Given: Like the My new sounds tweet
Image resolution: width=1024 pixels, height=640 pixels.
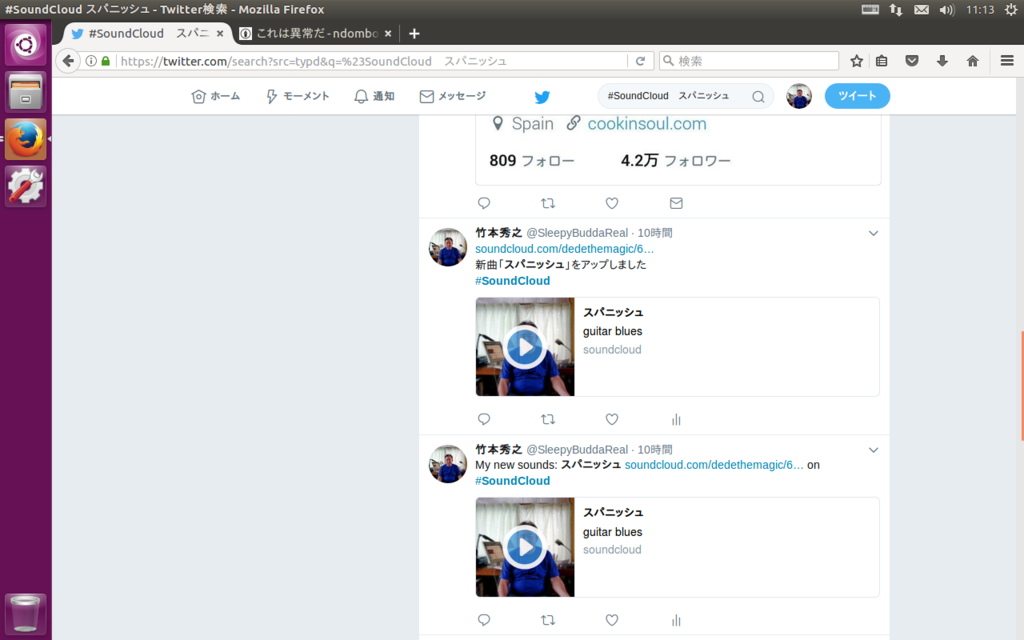Looking at the screenshot, I should pos(612,620).
